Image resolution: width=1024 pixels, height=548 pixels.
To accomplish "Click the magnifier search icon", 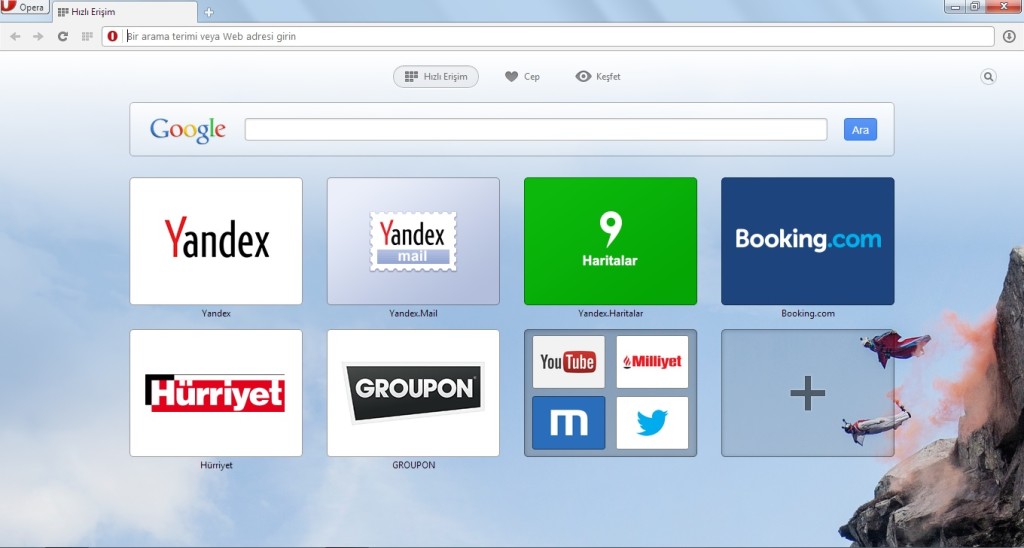I will [x=988, y=77].
